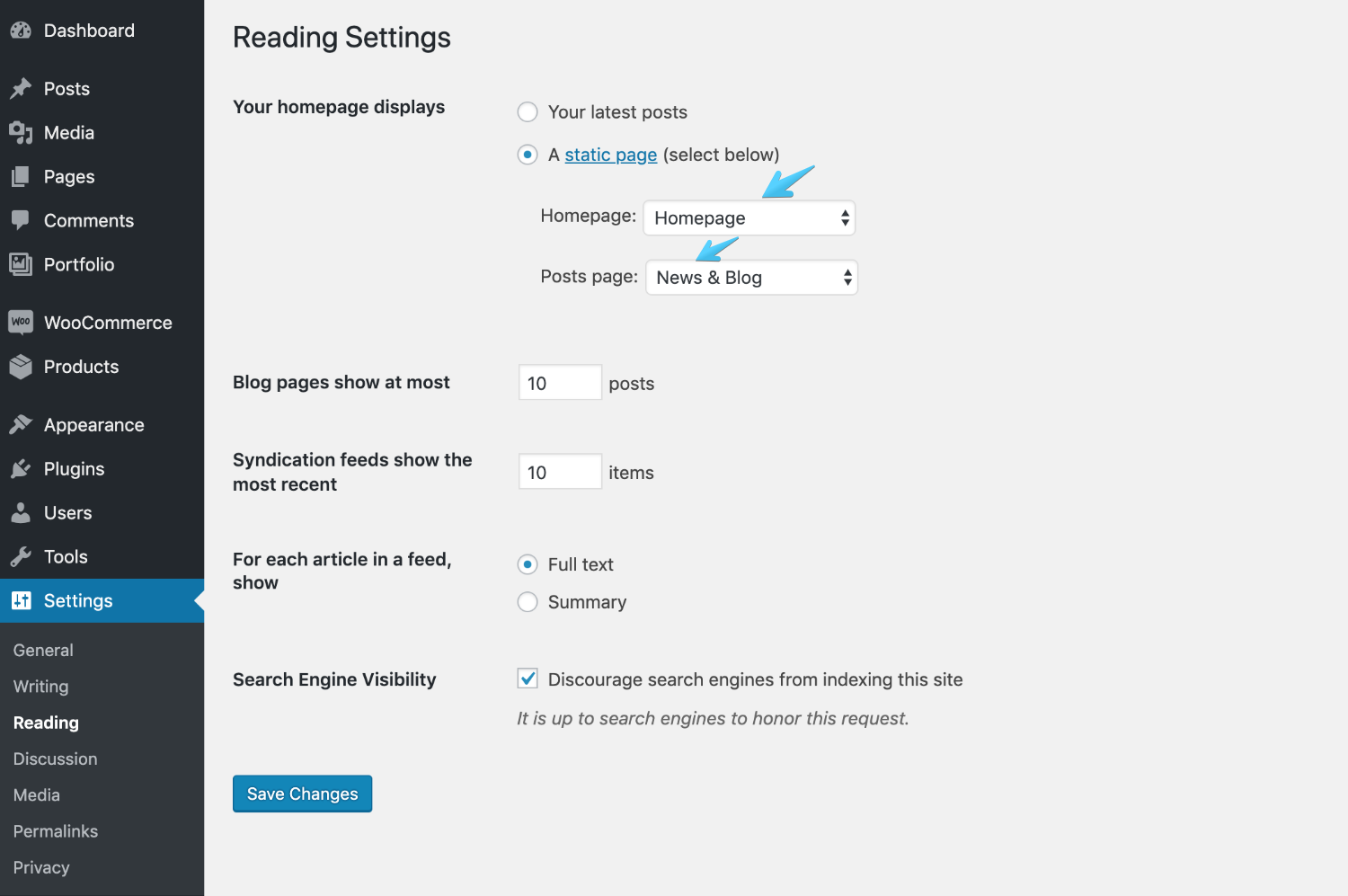Open Media via its camera-music icon
The image size is (1348, 896).
21,133
